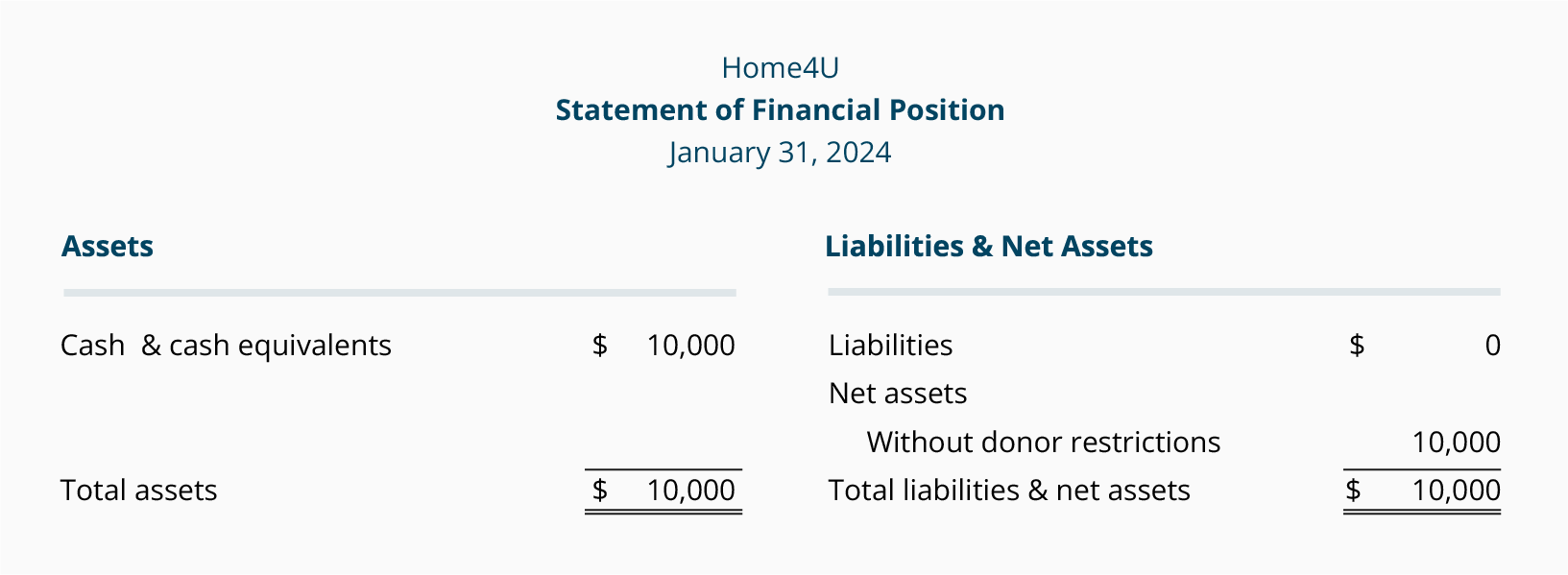Select the Assets column header
1568x575 pixels.
[108, 247]
